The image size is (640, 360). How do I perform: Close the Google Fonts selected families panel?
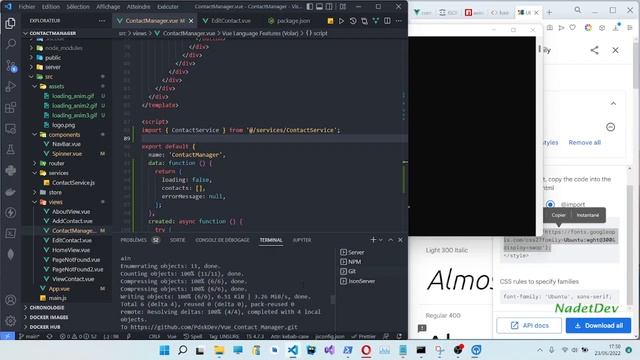click(x=616, y=50)
